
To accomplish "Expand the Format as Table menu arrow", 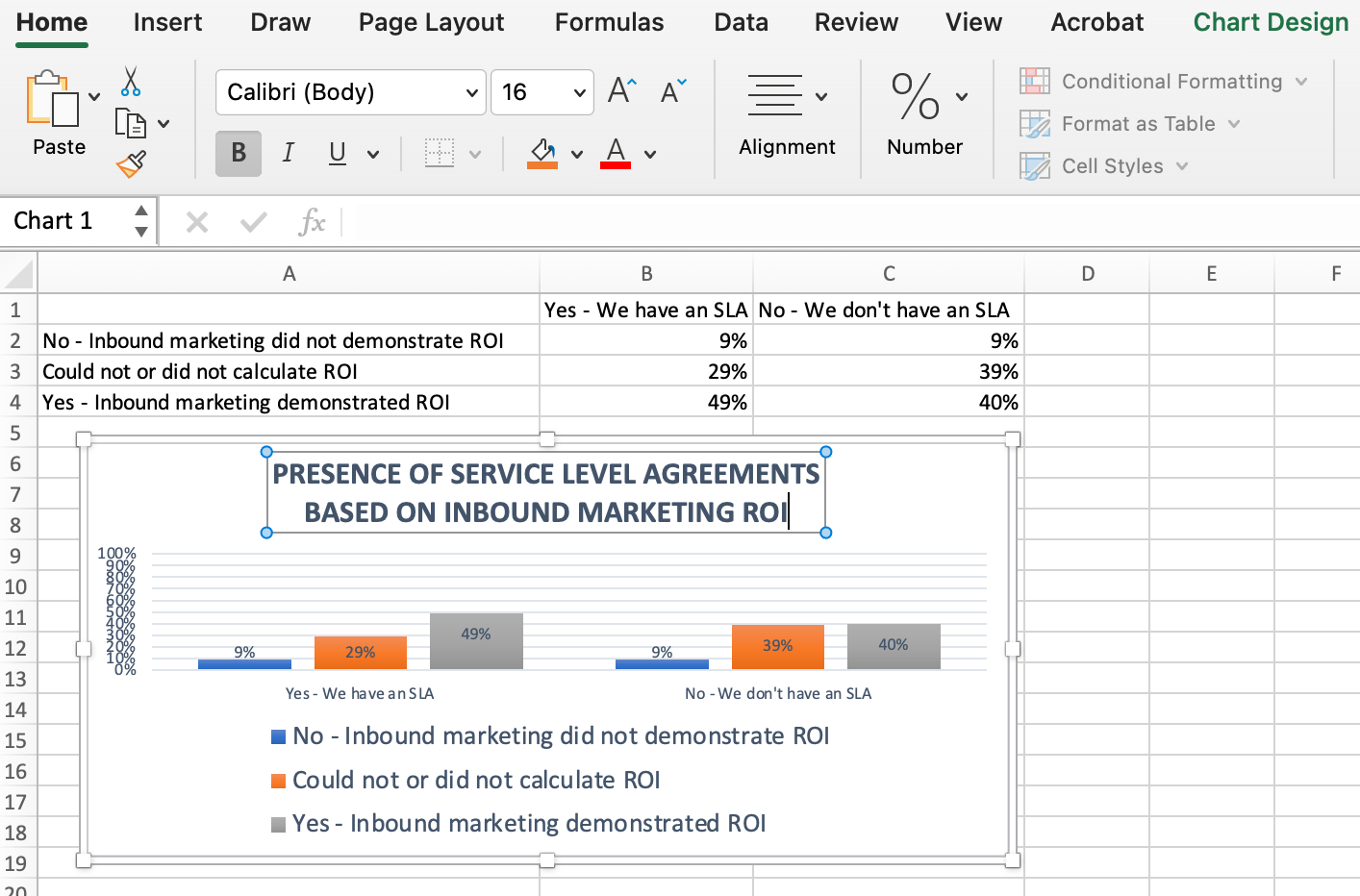I will point(1234,124).
